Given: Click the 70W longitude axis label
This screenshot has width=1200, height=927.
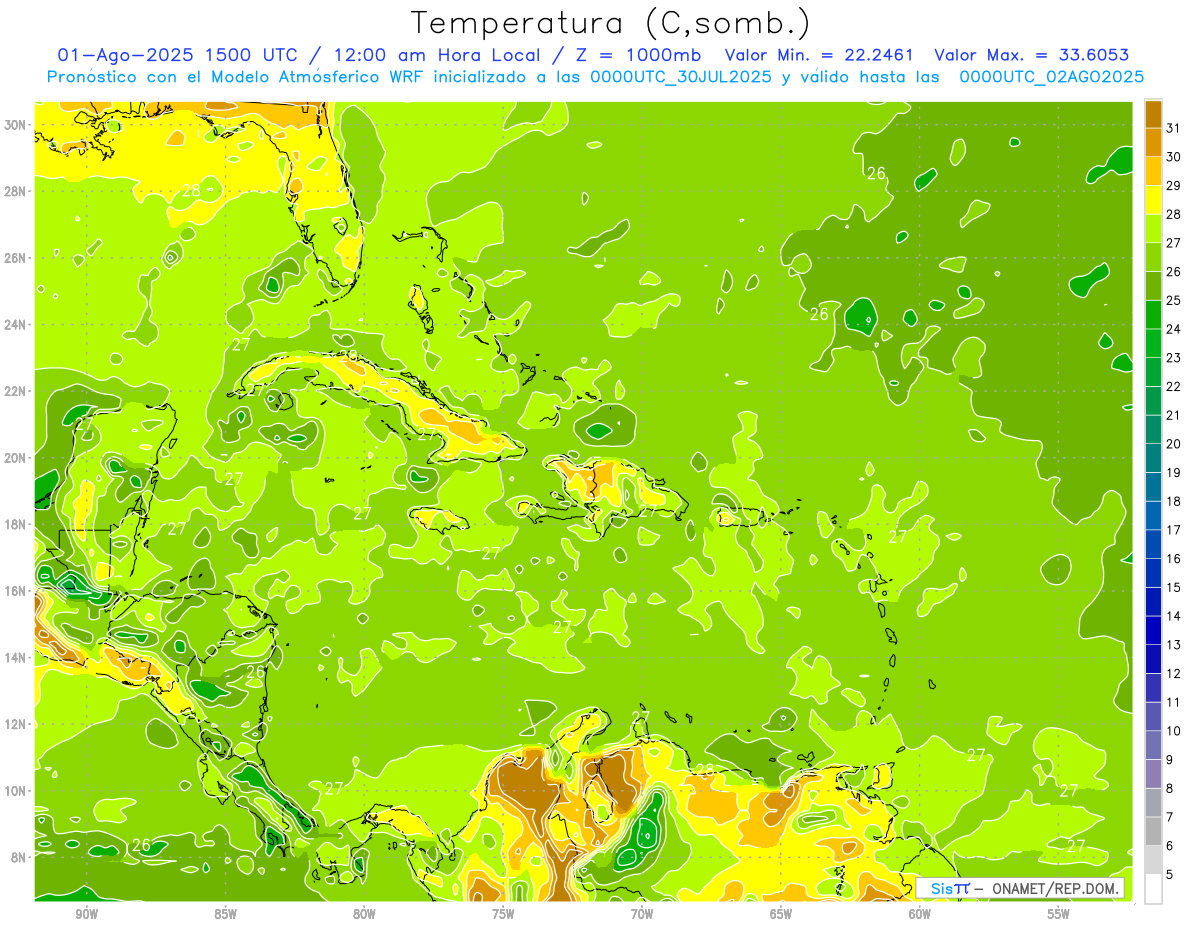Looking at the screenshot, I should (642, 914).
